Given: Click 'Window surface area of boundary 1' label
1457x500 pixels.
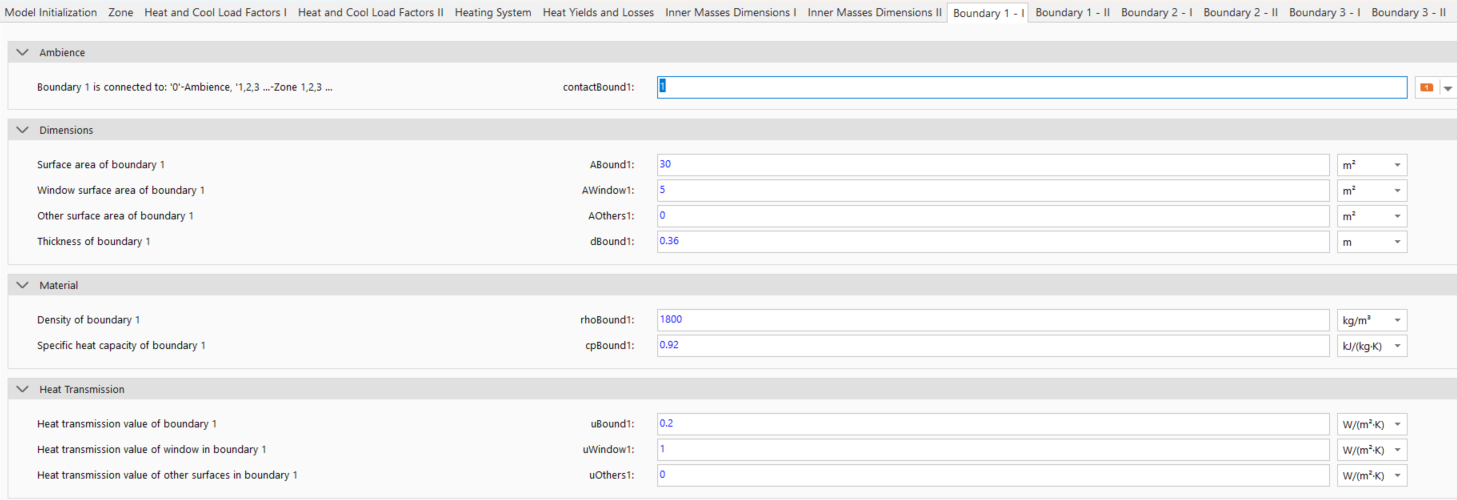Looking at the screenshot, I should pos(121,190).
